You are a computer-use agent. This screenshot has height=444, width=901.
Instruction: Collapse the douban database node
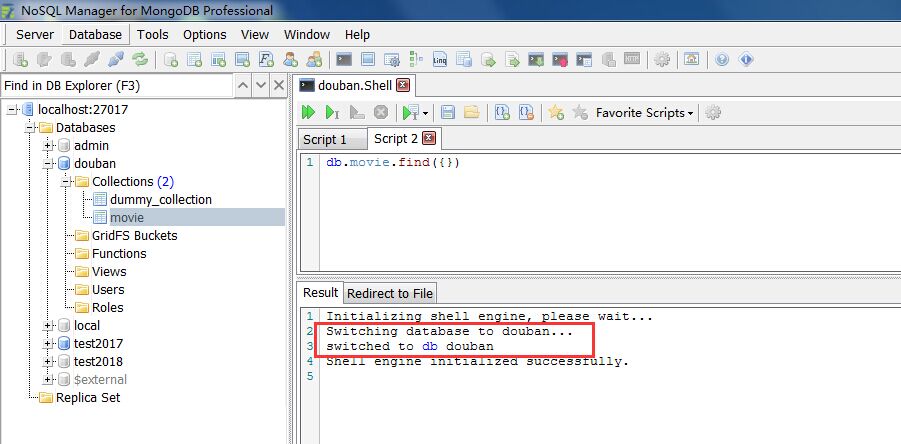[x=48, y=164]
